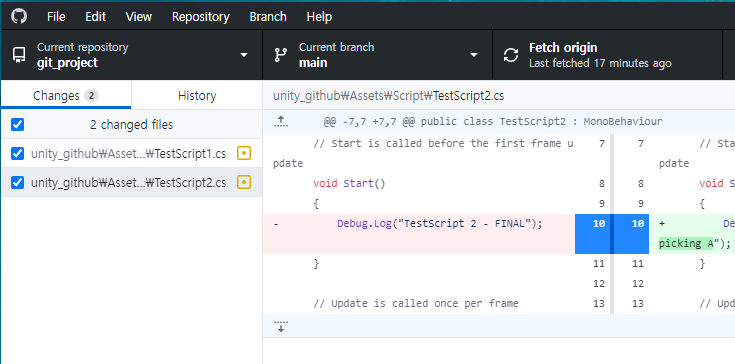The height and width of the screenshot is (364, 735).
Task: Click the "void Start()" line in old diff
Action: pos(349,184)
